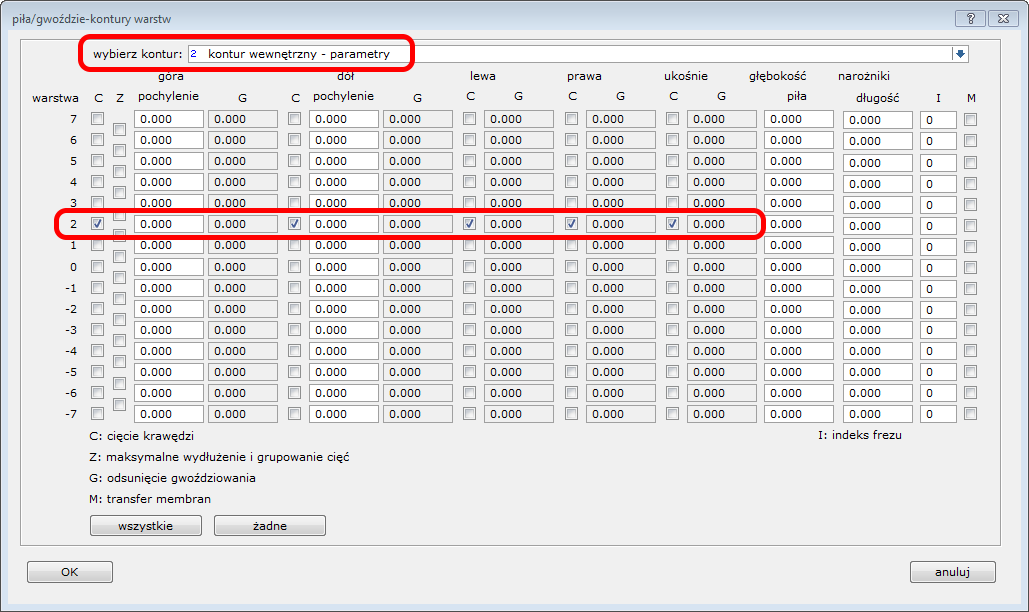Cancel using the anuluj button

click(952, 572)
